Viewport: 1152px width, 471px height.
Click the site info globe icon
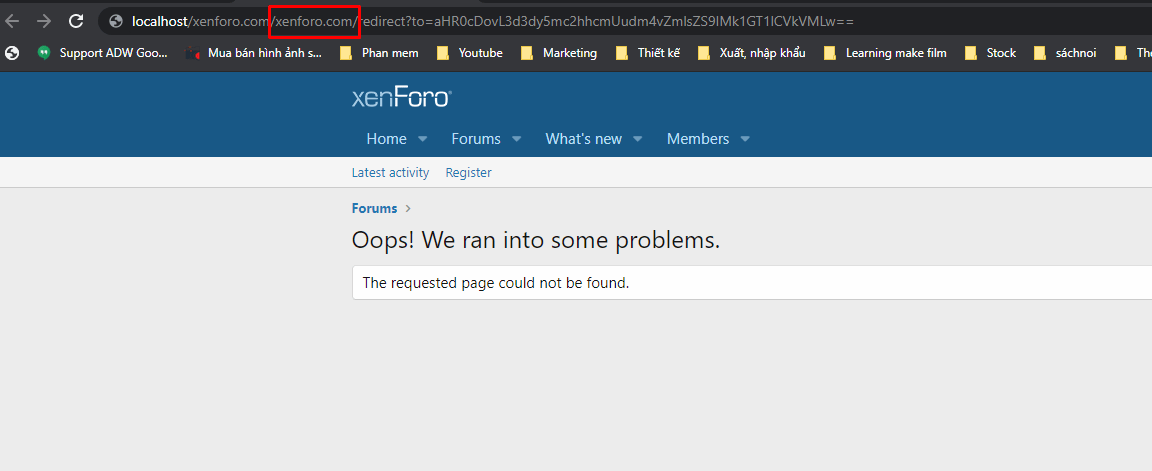tap(116, 21)
